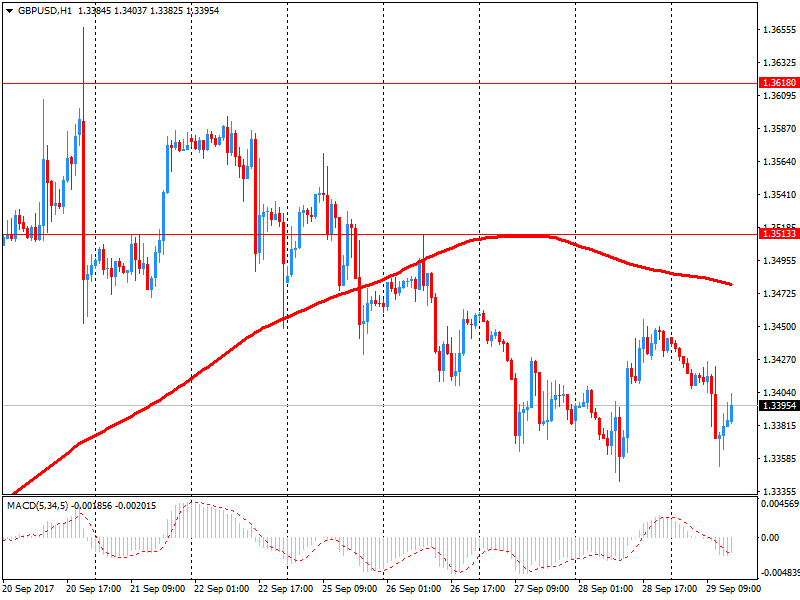Click the 1.35870 price scale value
The width and height of the screenshot is (800, 600).
coord(779,129)
